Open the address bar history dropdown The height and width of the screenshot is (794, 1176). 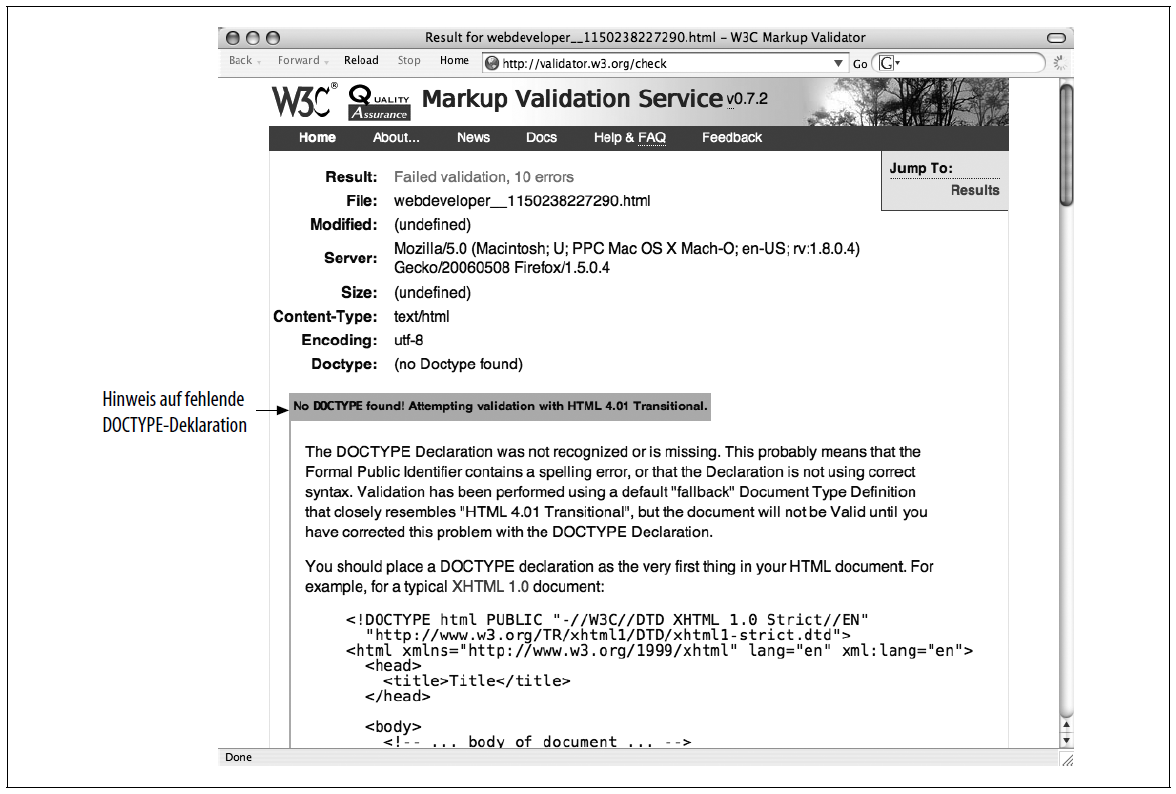point(838,64)
